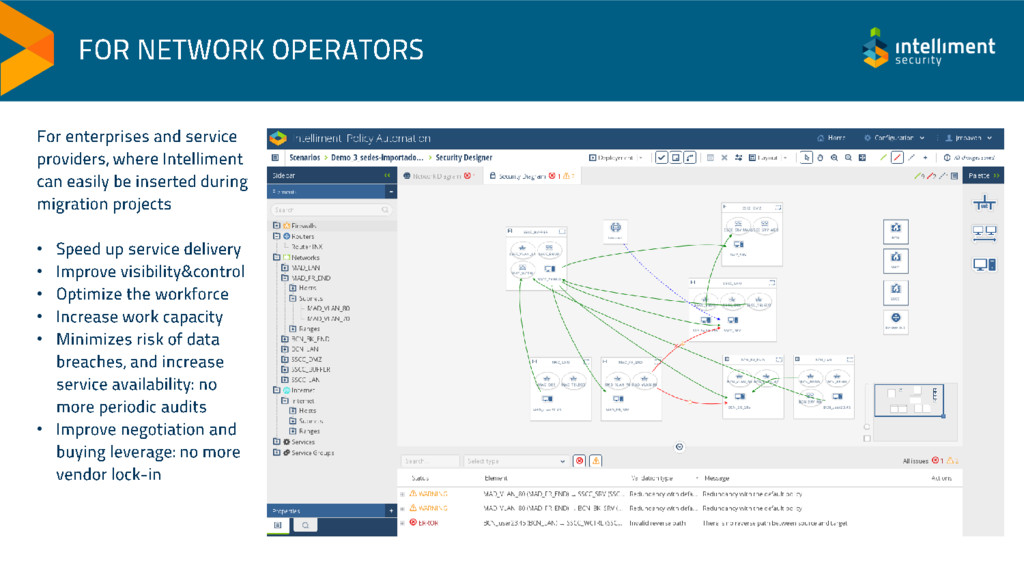This screenshot has height=576, width=1024.
Task: Open the Layout dropdown
Action: click(x=768, y=157)
